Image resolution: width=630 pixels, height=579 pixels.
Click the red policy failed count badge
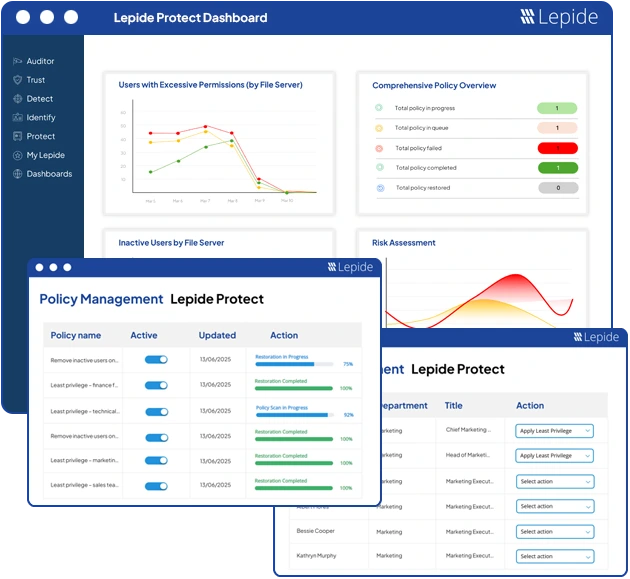point(558,148)
